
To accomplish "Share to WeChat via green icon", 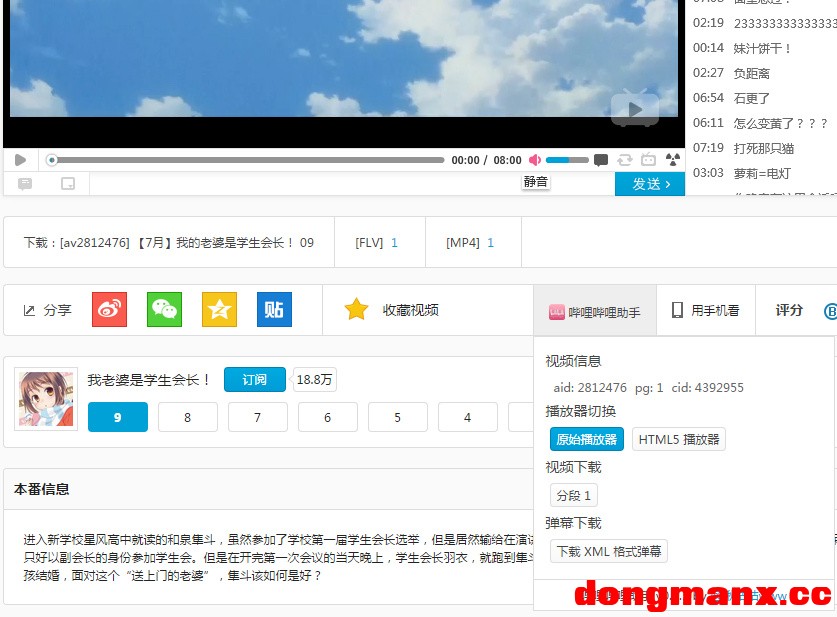I will 164,310.
